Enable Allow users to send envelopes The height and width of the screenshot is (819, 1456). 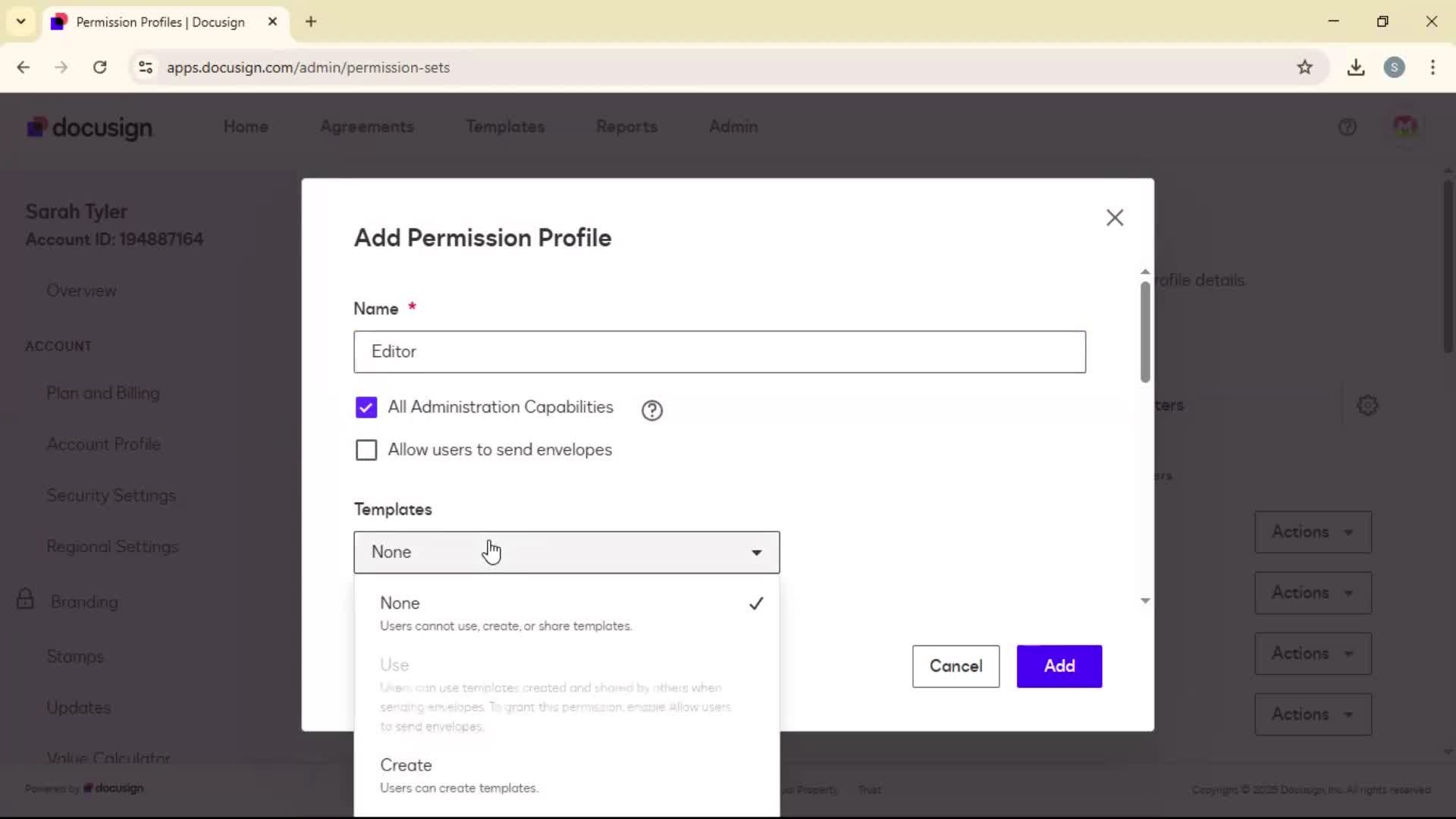coord(366,450)
